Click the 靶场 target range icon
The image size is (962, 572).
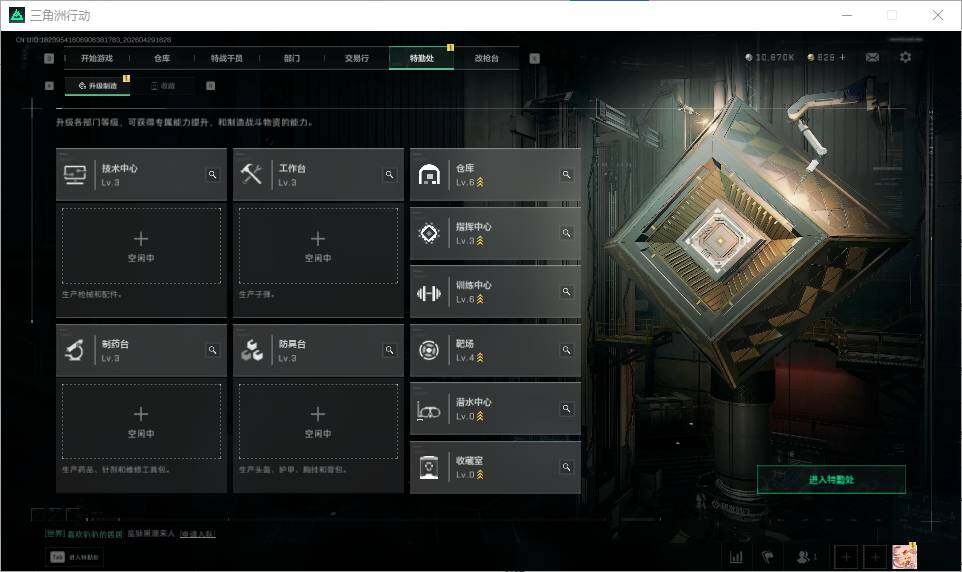click(429, 350)
